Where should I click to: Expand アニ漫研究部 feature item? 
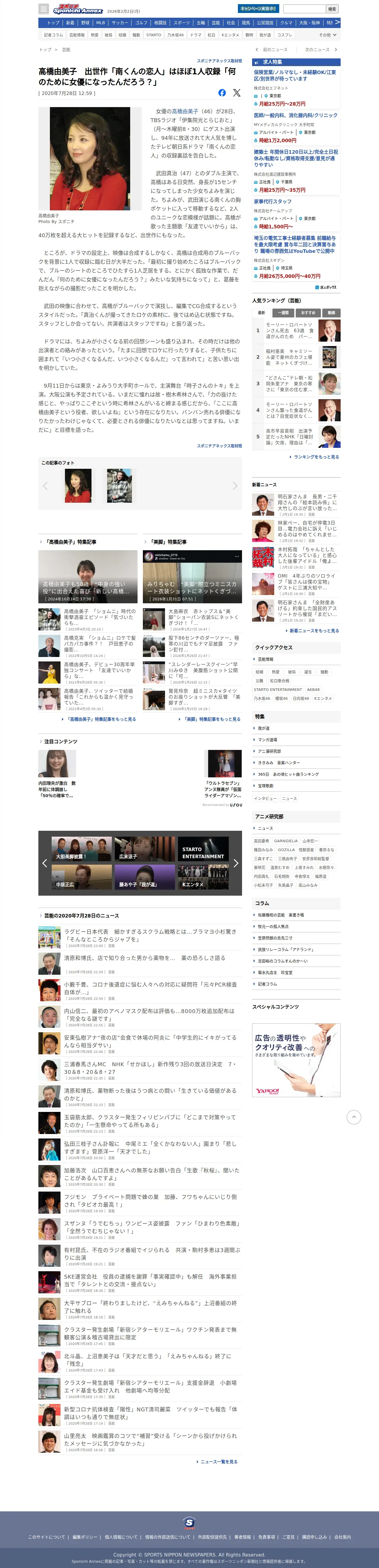(x=296, y=751)
